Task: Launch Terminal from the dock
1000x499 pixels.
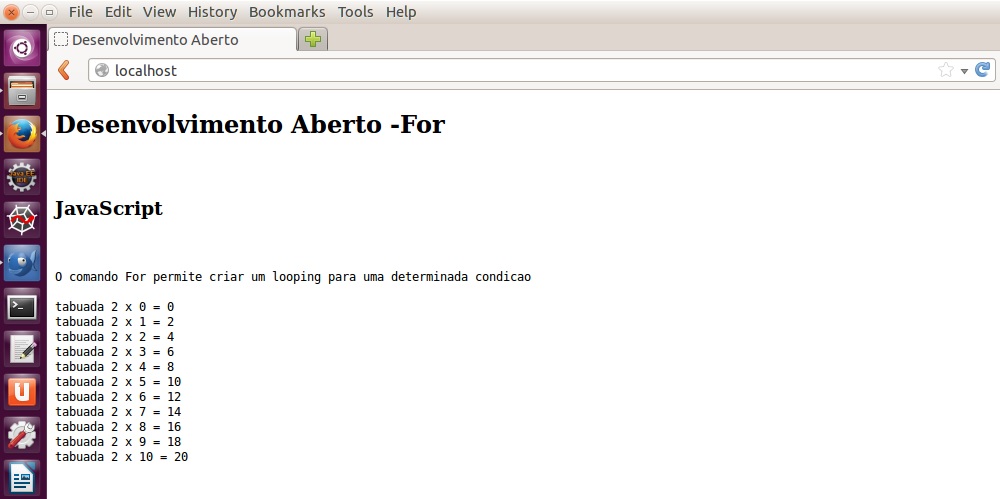Action: click(x=22, y=306)
